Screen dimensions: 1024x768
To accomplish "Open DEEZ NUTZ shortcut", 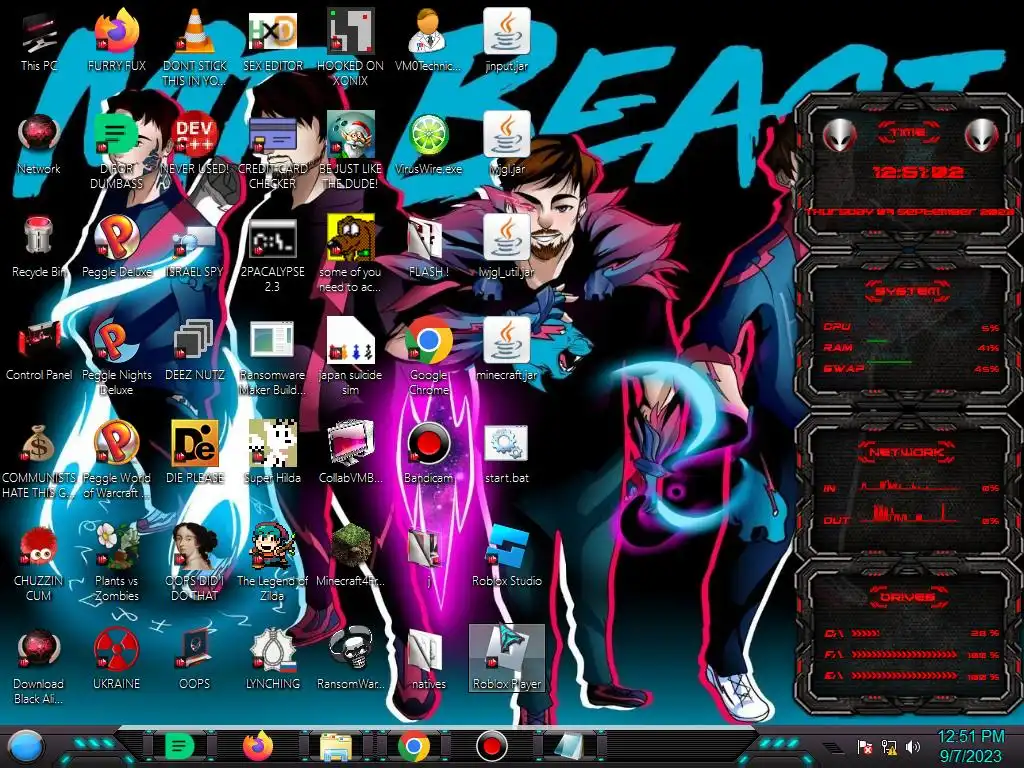I will [195, 350].
